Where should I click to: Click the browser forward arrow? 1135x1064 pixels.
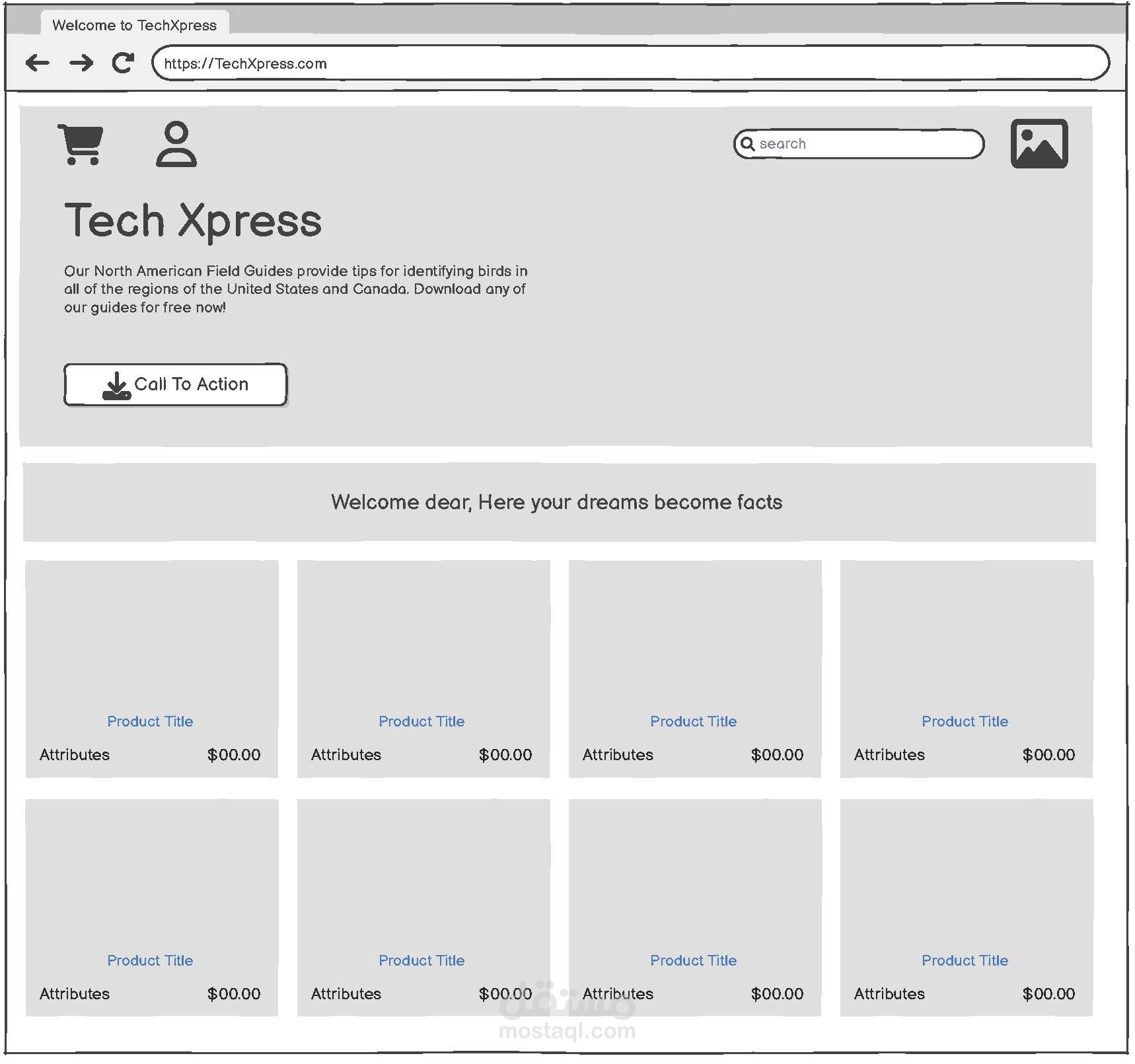point(81,63)
